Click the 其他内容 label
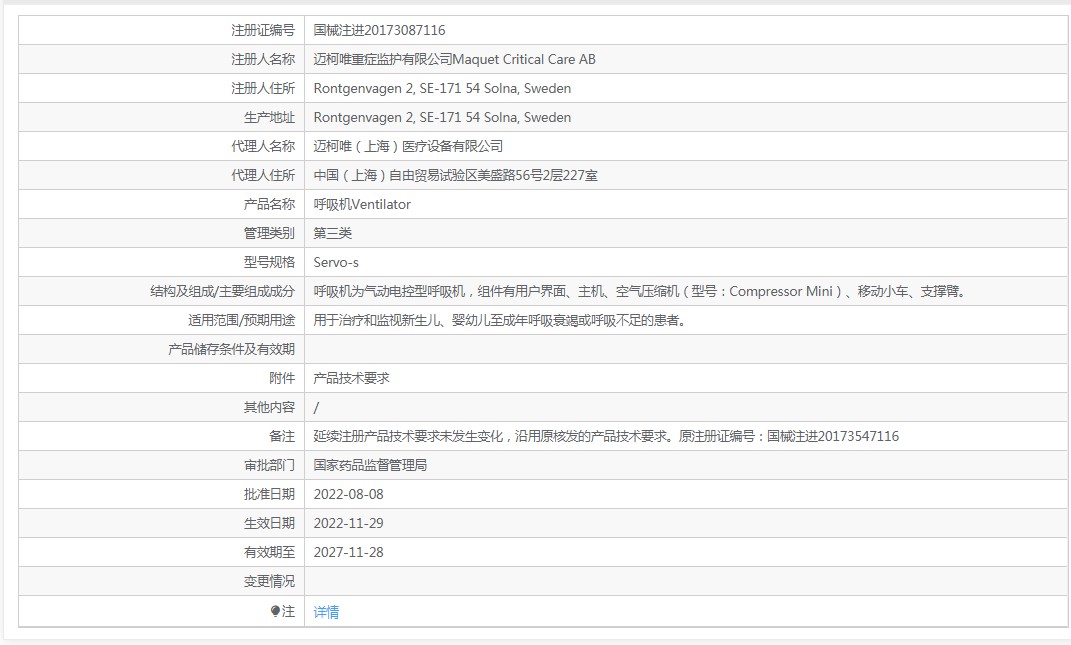Screen dimensions: 1071x645 pyautogui.click(x=269, y=407)
